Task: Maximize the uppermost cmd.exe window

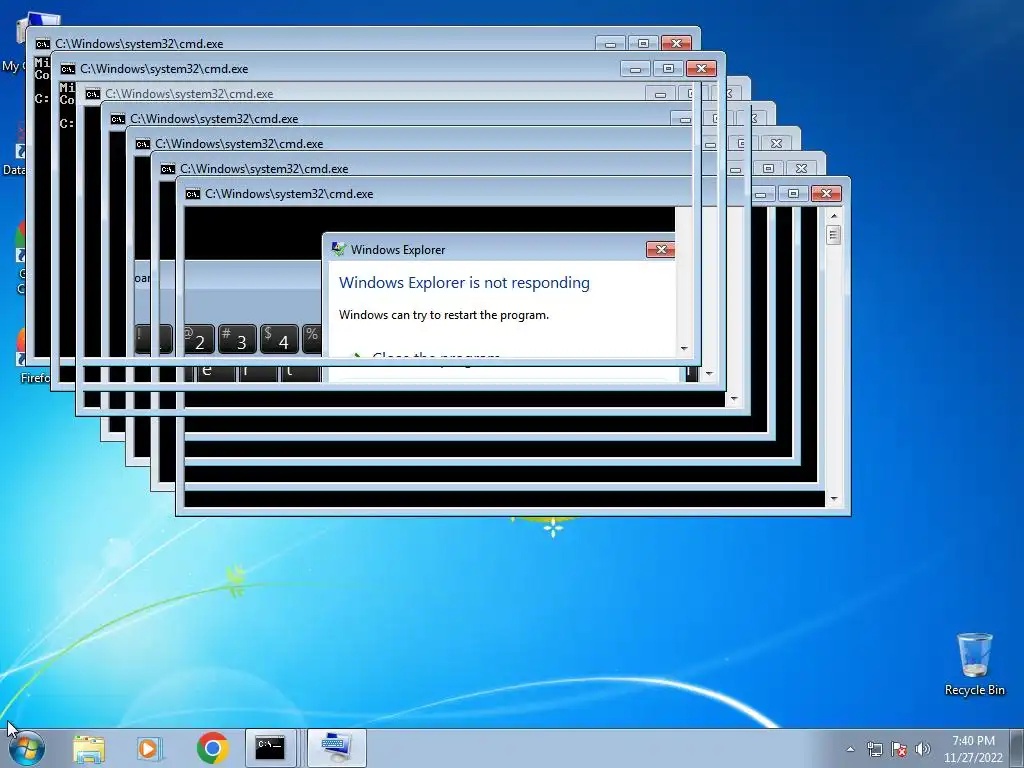Action: (x=643, y=44)
